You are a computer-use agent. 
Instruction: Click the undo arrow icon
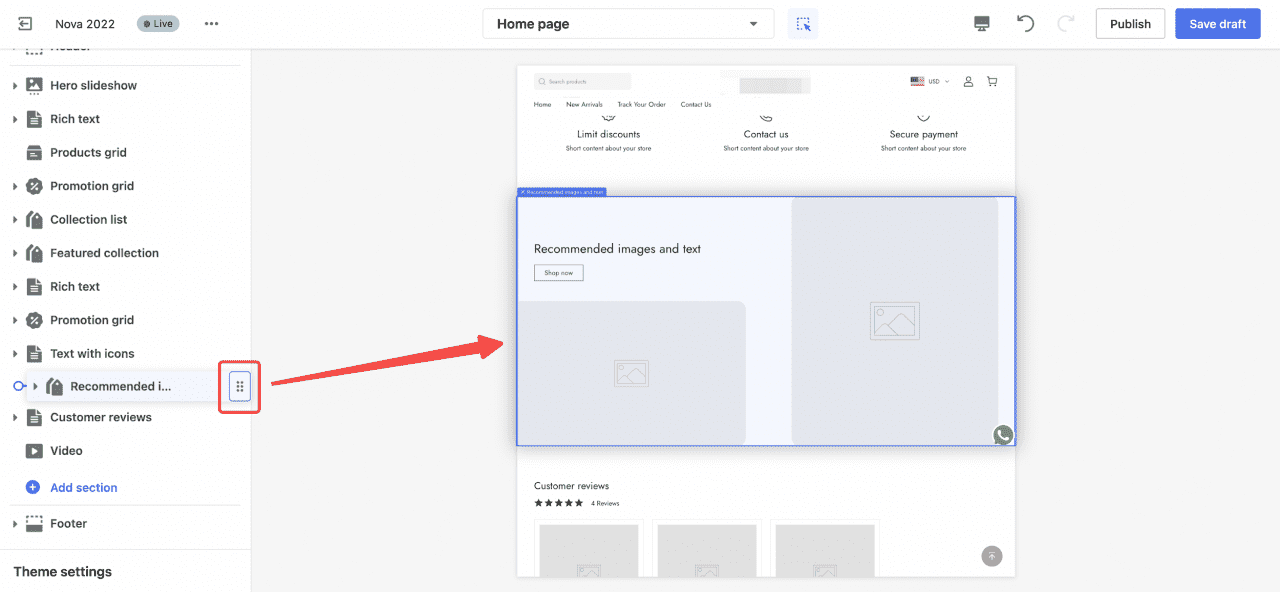point(1025,24)
